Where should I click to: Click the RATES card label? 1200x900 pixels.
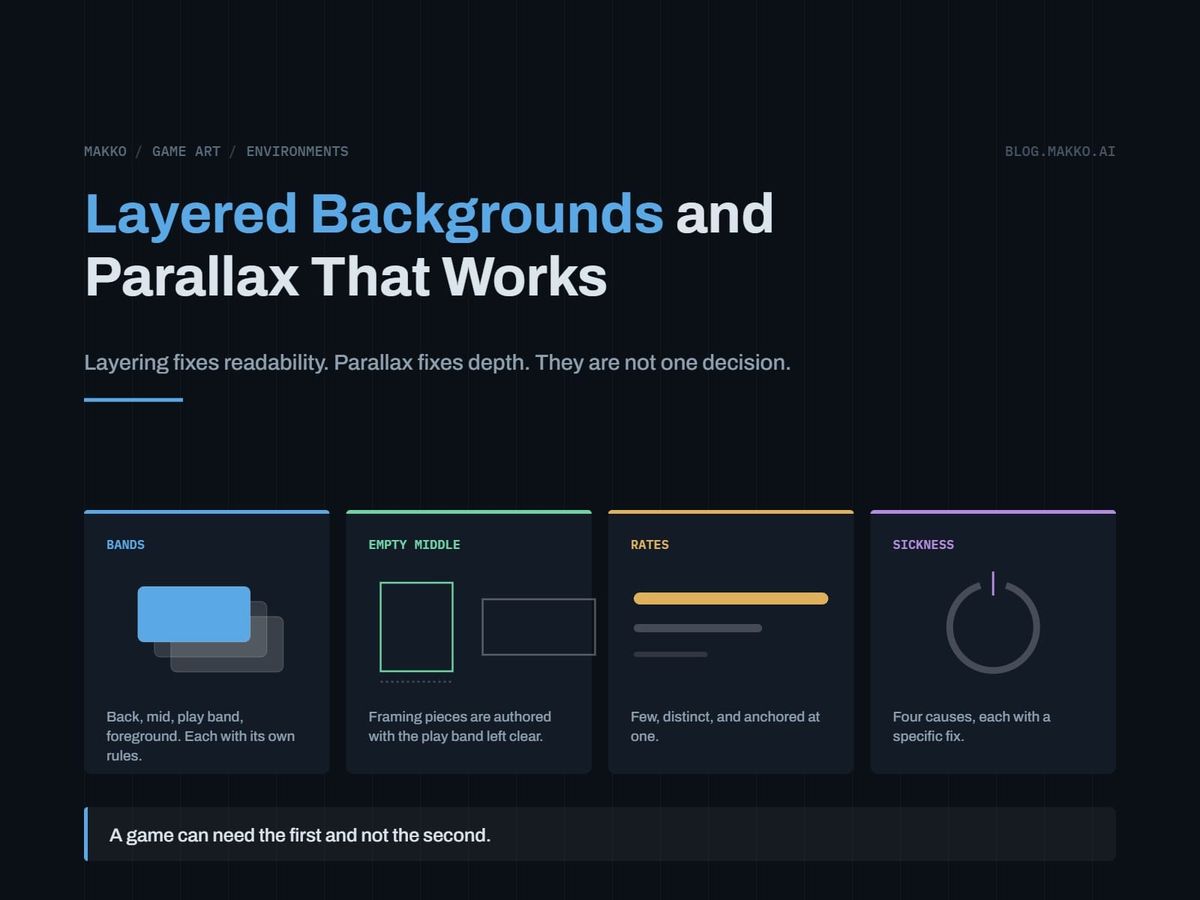coord(650,545)
